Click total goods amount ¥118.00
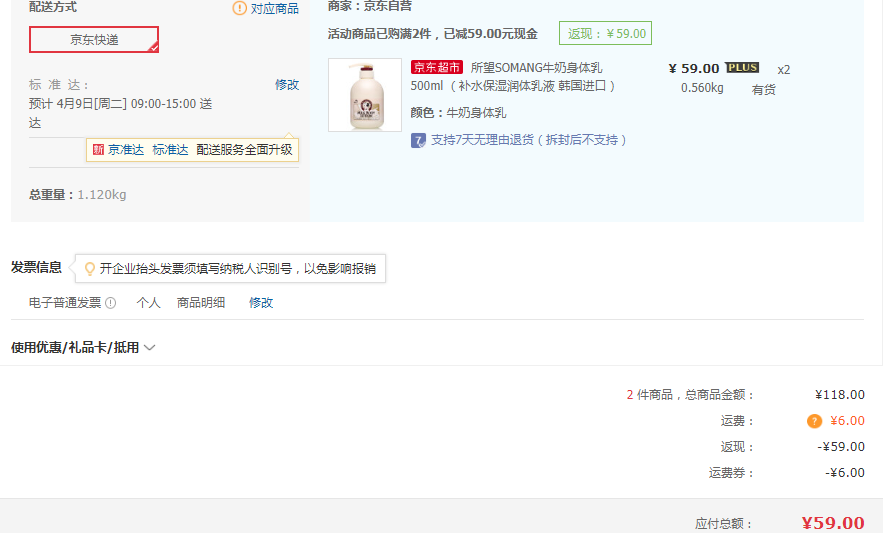 coord(840,395)
